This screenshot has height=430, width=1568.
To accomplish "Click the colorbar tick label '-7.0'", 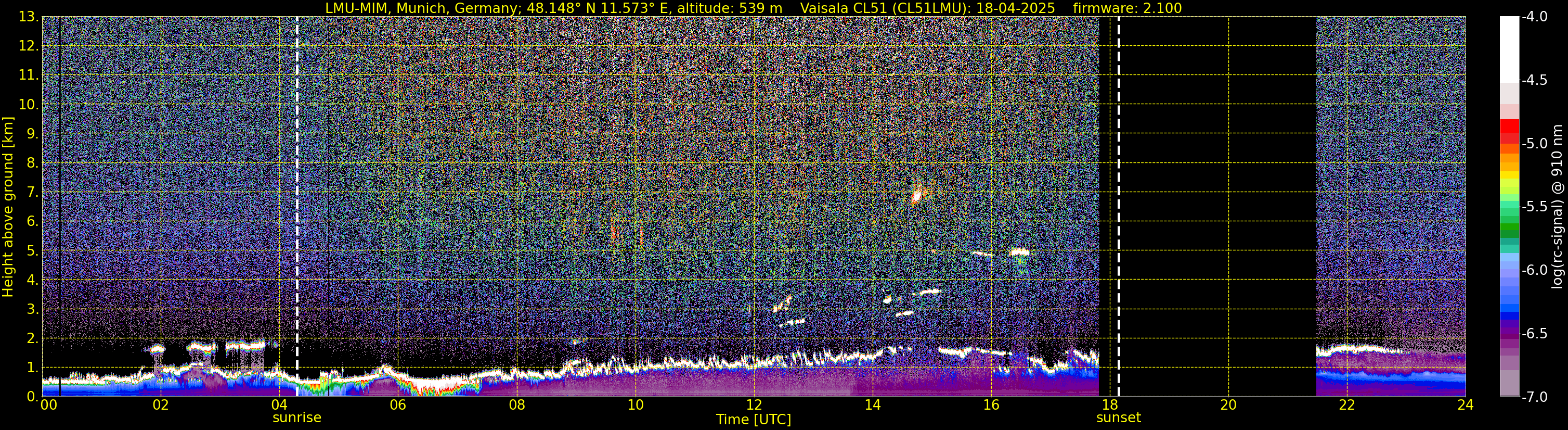I will click(1535, 397).
